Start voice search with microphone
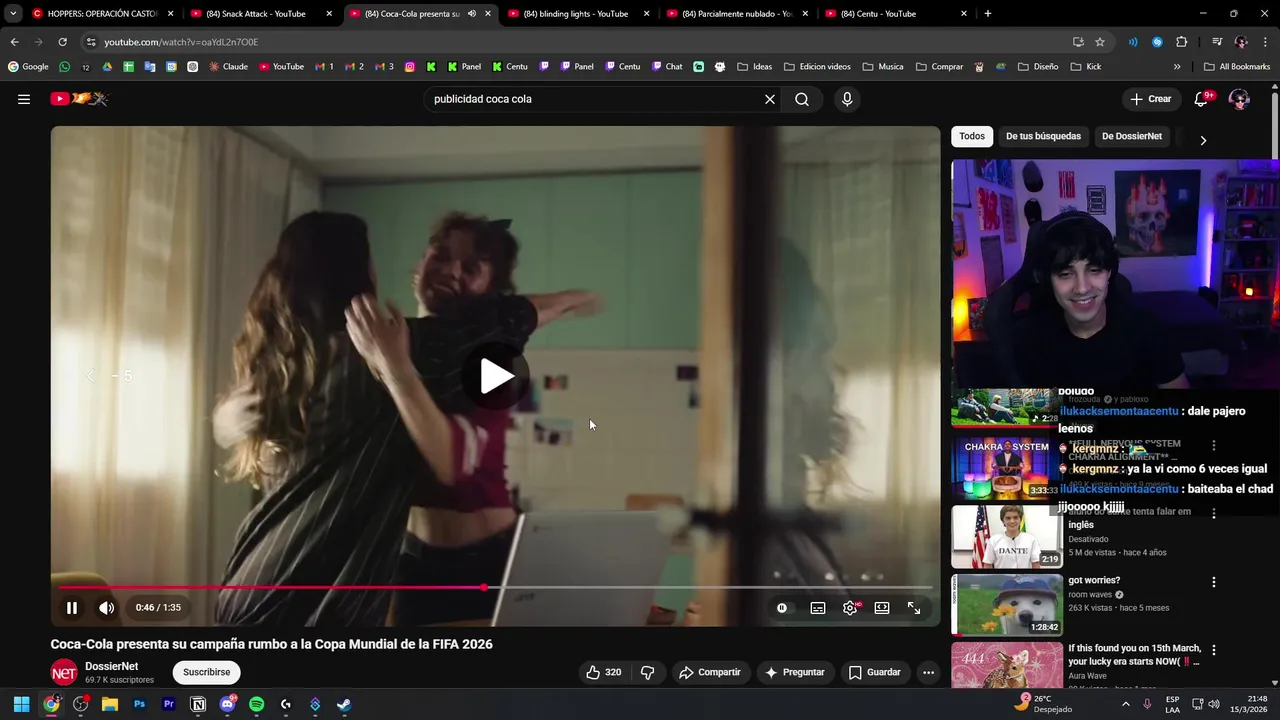 [x=847, y=99]
